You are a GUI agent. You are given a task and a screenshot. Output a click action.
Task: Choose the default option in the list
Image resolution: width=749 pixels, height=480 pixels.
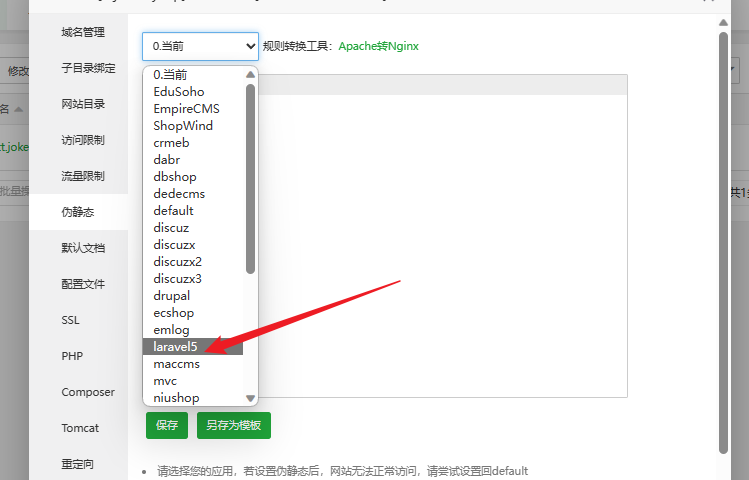click(174, 211)
